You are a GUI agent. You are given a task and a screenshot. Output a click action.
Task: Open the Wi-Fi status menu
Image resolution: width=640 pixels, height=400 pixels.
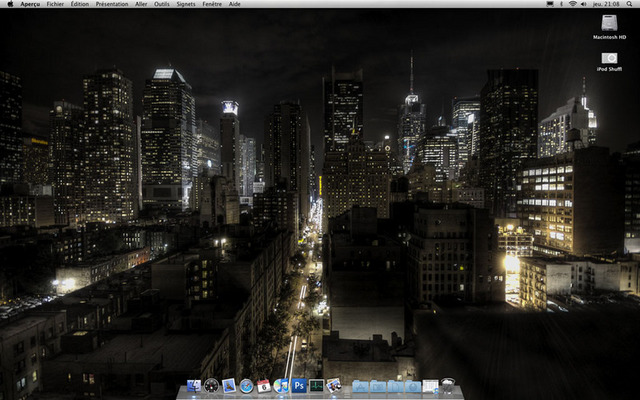pyautogui.click(x=572, y=4)
